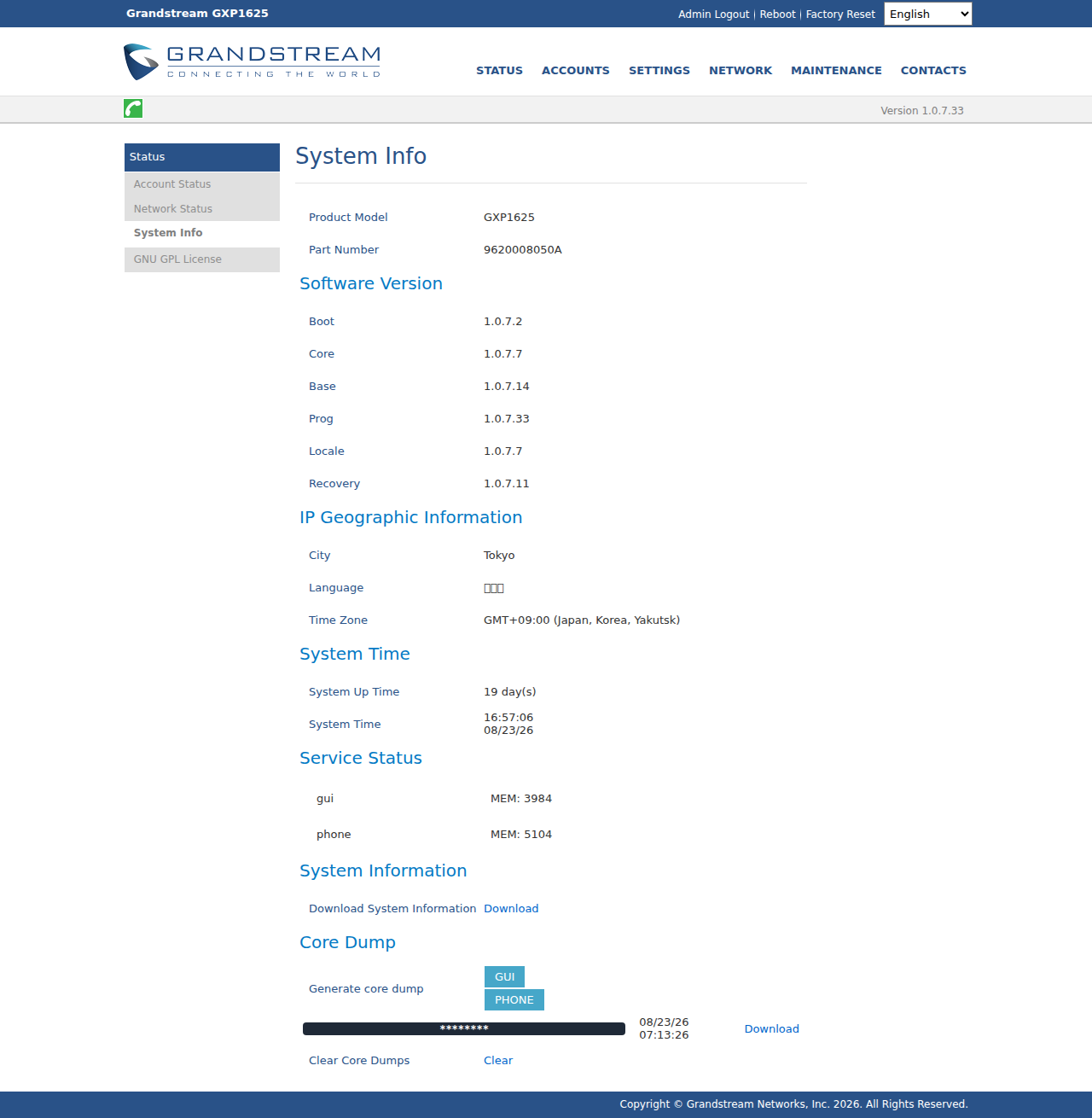Click phone MEM: 5104 value
The image size is (1092, 1118).
click(521, 835)
